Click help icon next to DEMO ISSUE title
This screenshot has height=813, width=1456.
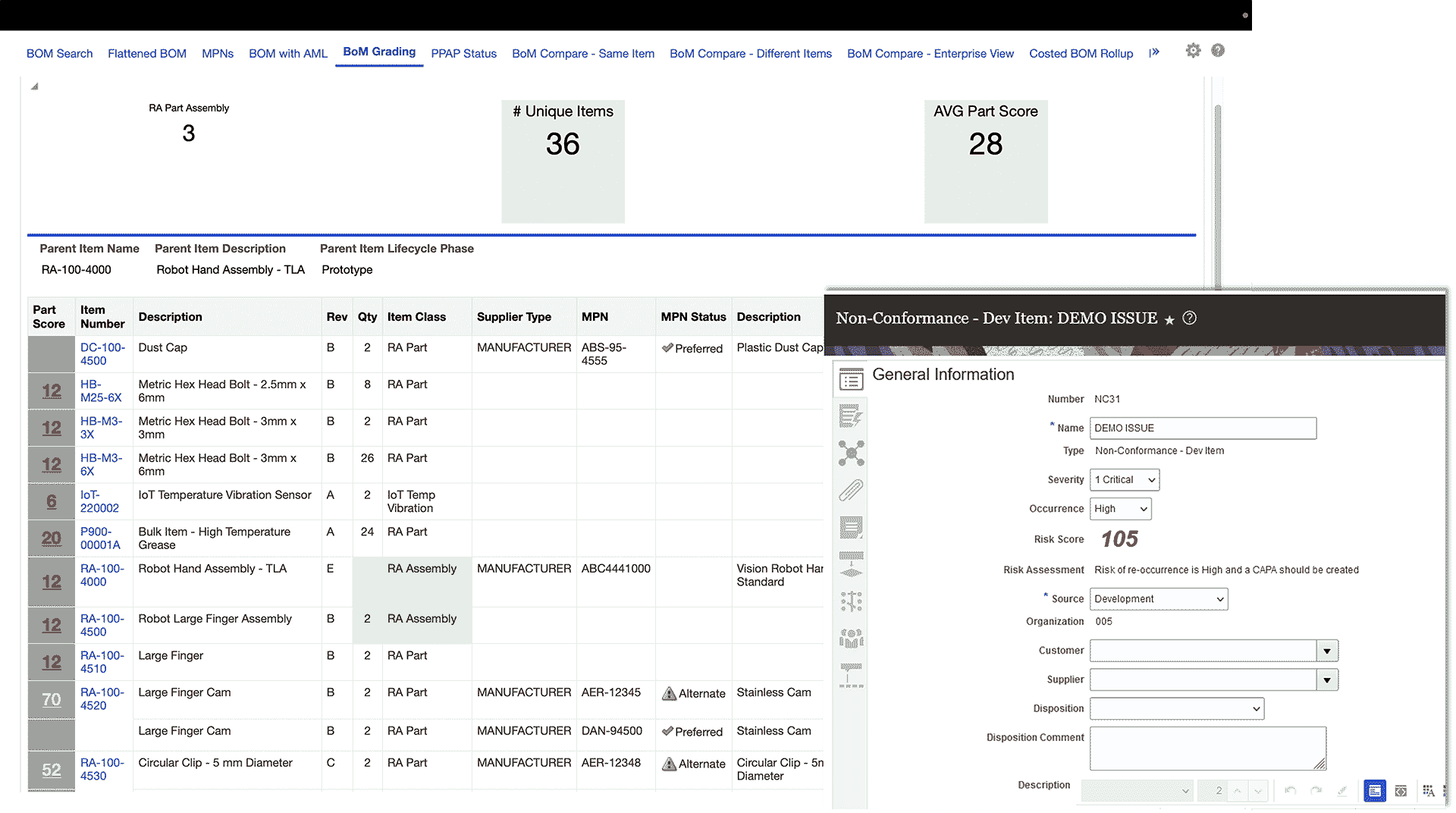(1189, 319)
